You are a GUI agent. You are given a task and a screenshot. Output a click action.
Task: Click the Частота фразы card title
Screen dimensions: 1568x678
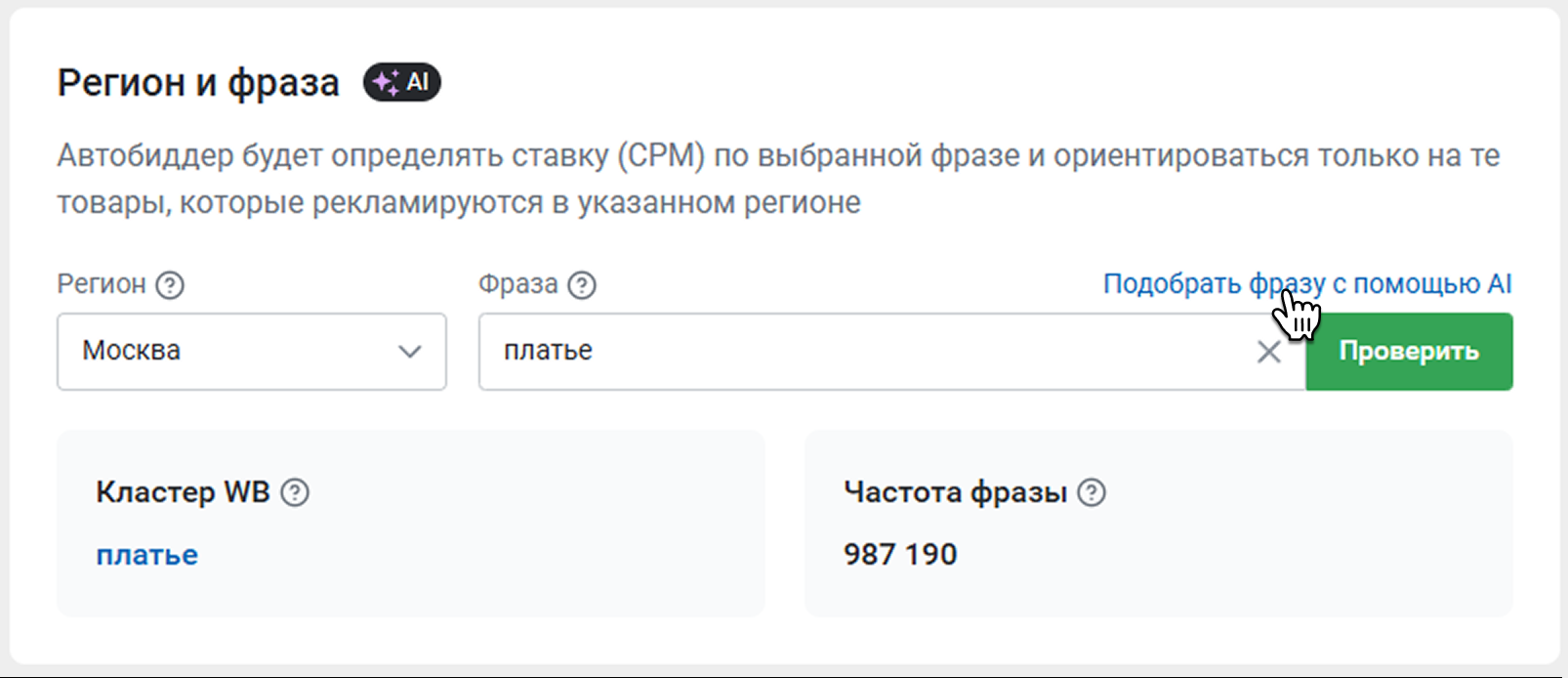tap(955, 492)
